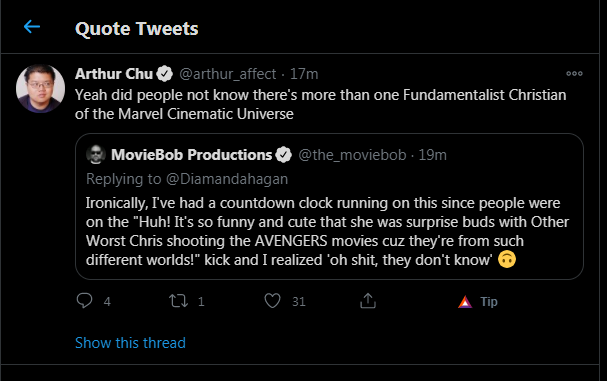Image resolution: width=607 pixels, height=381 pixels.
Task: Click the Tip label
Action: (489, 302)
